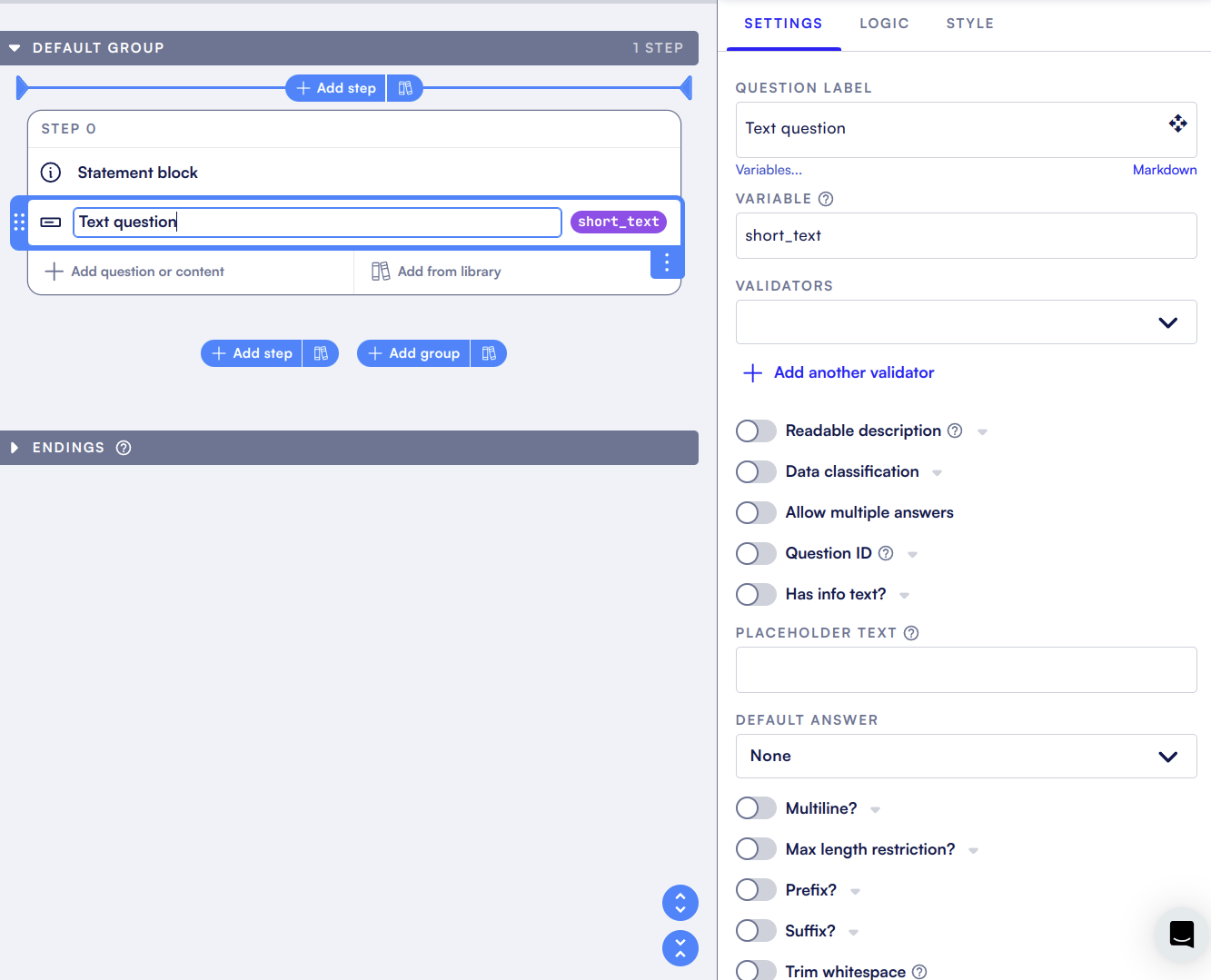Open the chat support widget
The height and width of the screenshot is (980, 1211).
click(x=1181, y=934)
